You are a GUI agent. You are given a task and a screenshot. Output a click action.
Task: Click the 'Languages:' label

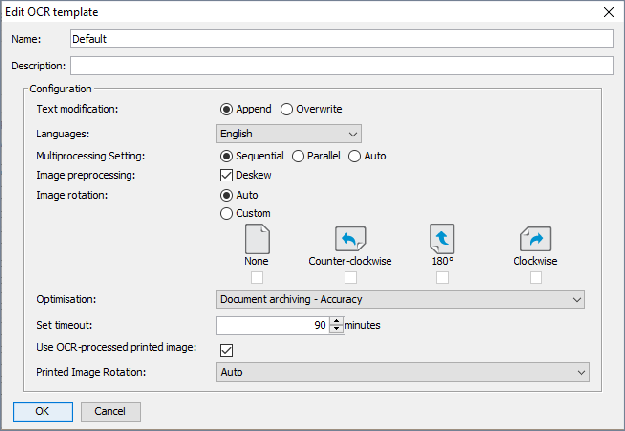(x=63, y=134)
